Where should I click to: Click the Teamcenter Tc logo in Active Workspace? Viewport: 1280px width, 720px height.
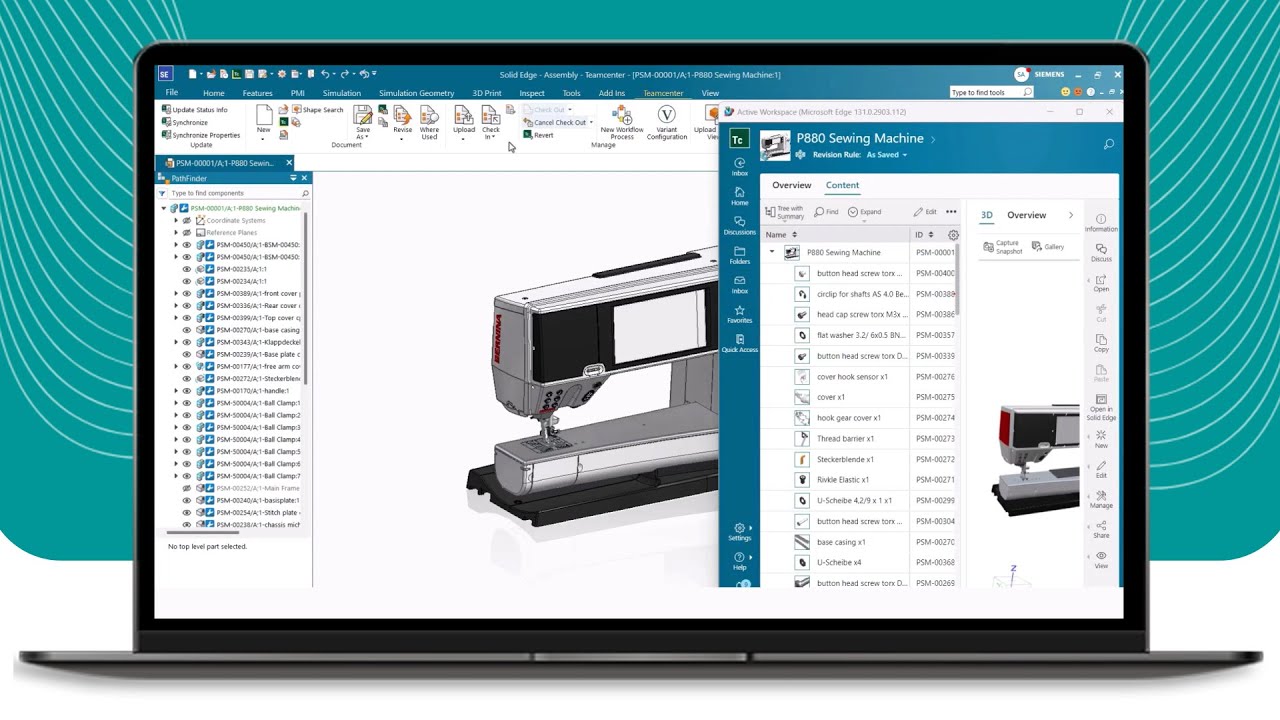point(739,140)
